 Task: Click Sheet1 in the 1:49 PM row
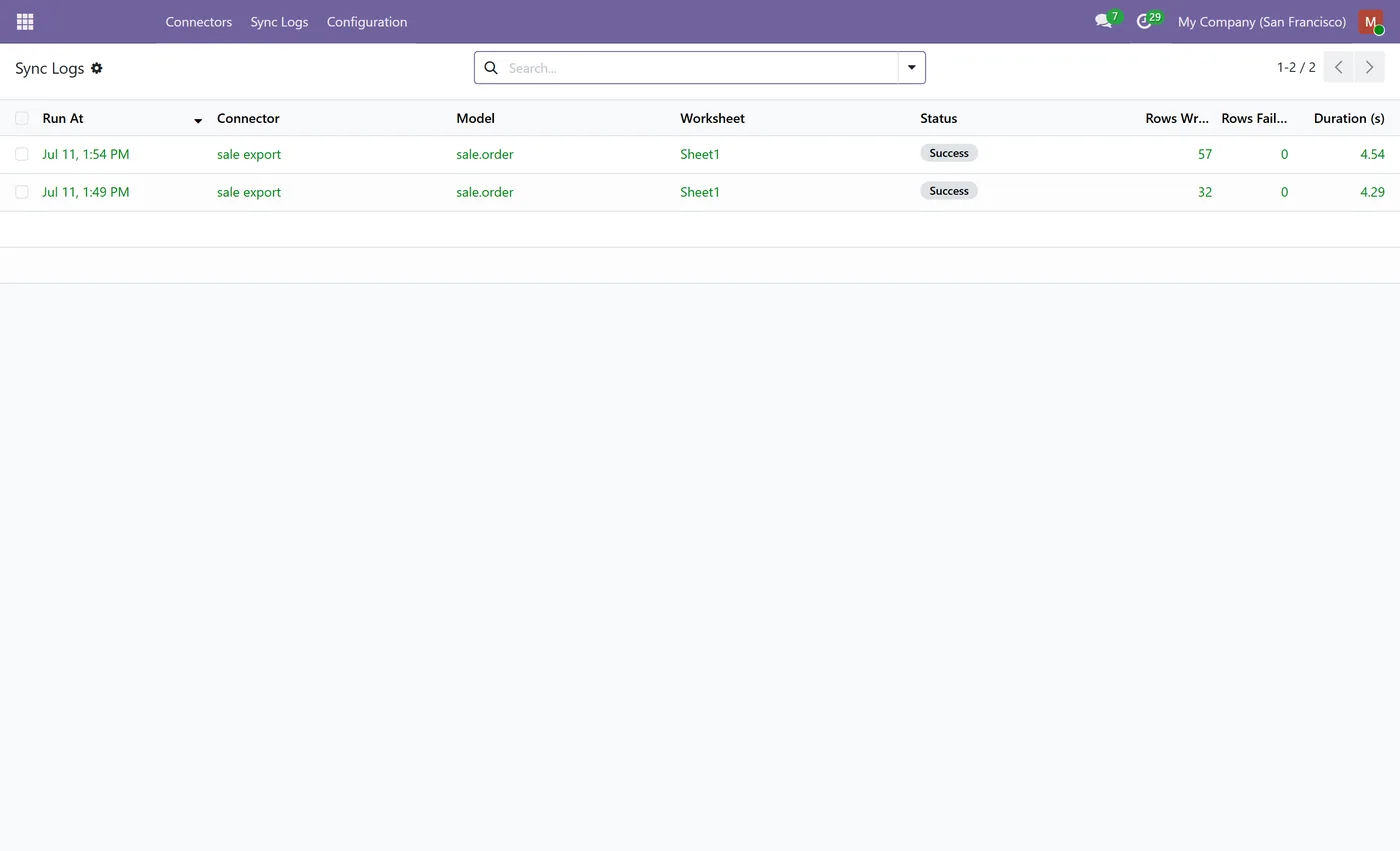(x=700, y=192)
